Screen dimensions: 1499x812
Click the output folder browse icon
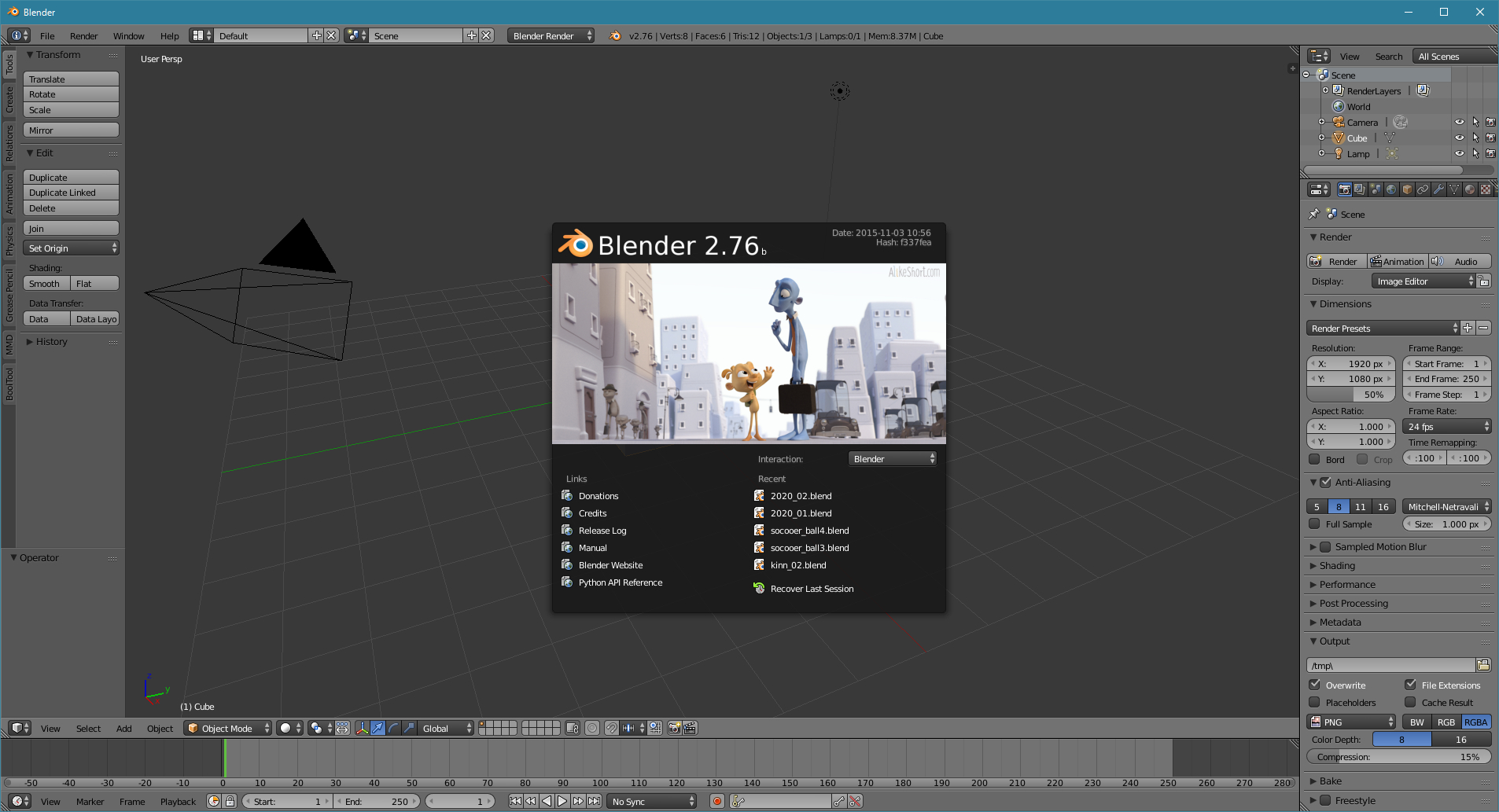point(1483,665)
